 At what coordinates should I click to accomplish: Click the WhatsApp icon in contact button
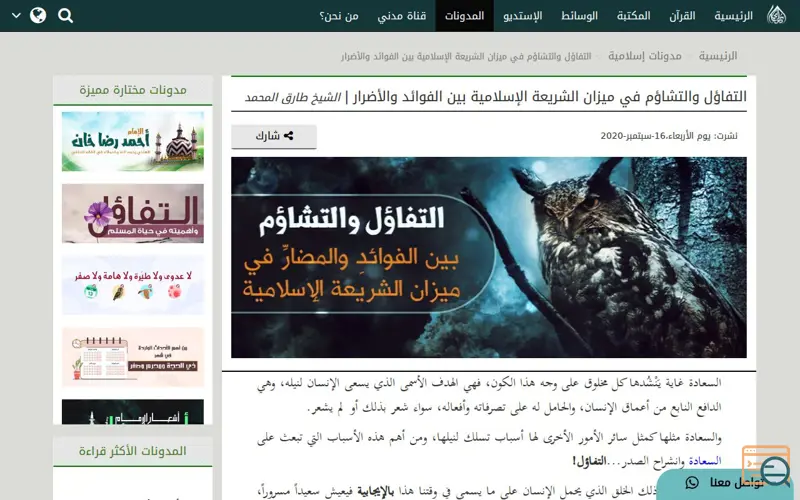point(692,483)
